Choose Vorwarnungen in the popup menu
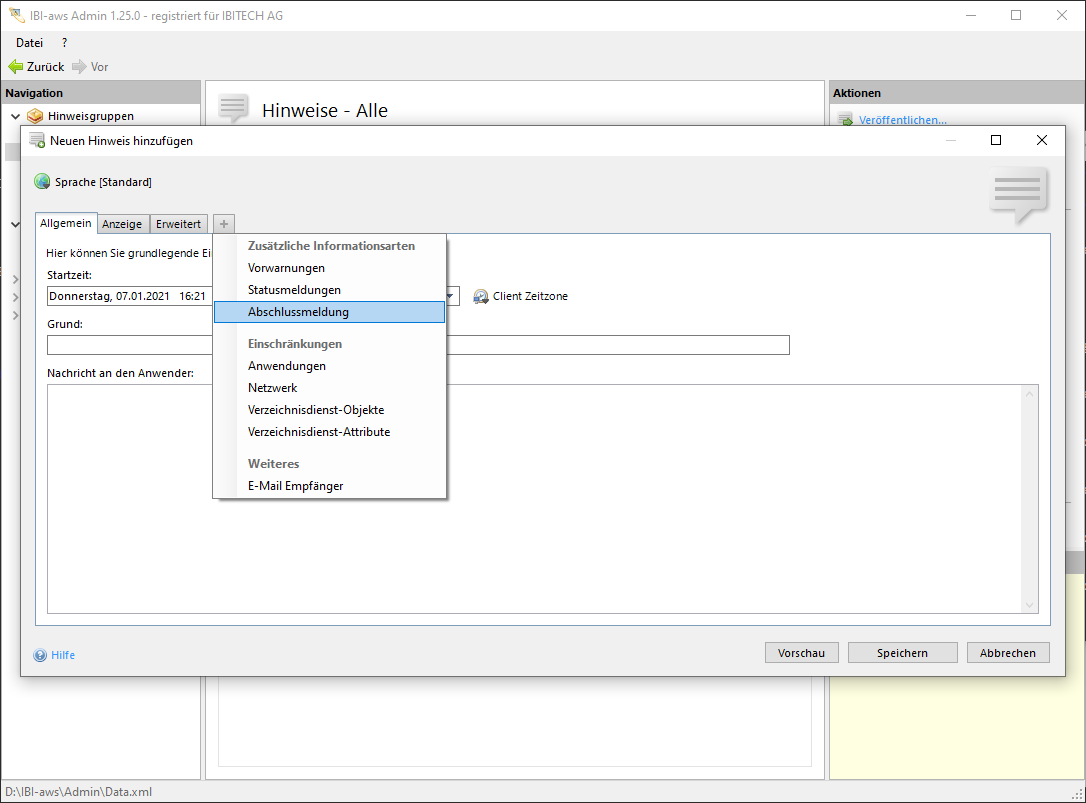 point(286,268)
